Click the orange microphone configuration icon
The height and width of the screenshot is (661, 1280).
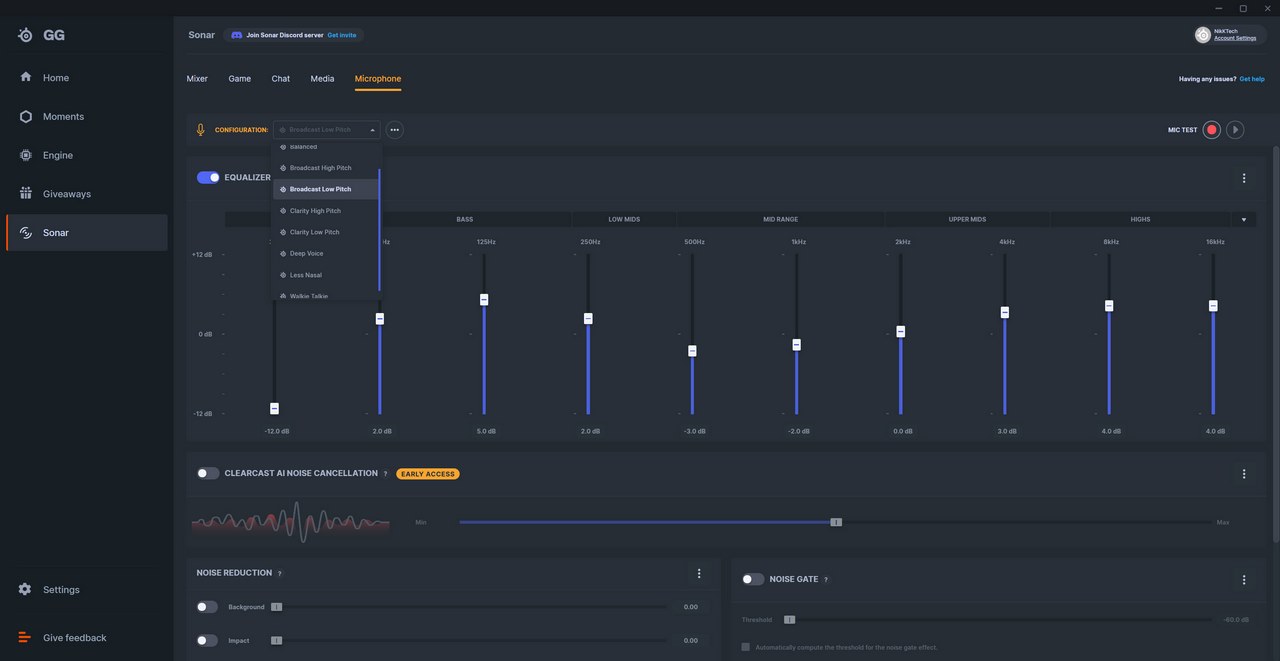200,130
